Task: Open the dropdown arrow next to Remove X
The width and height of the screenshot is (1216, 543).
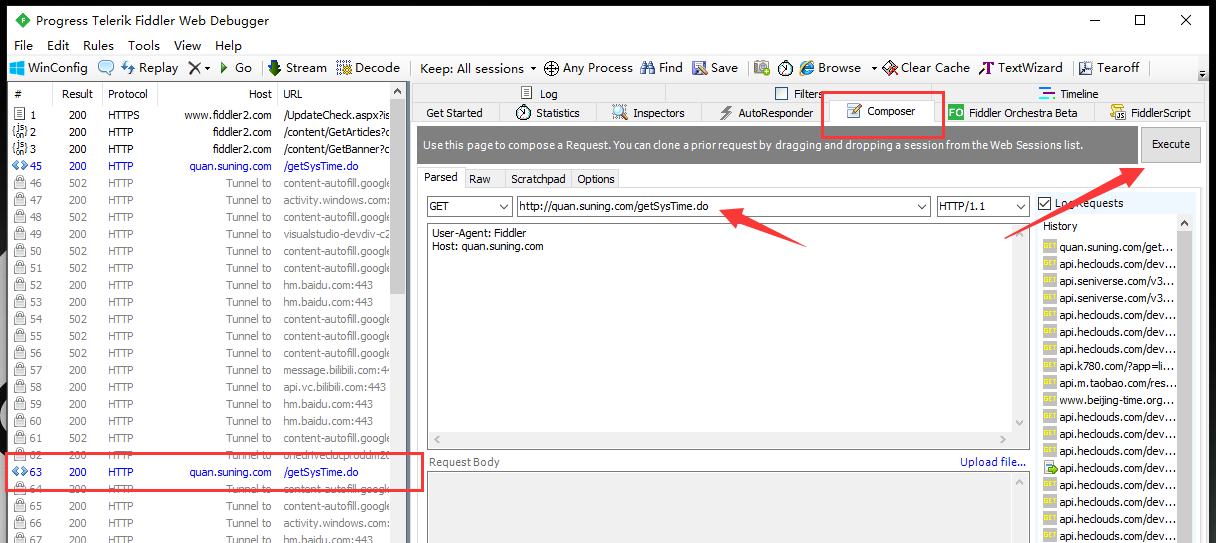Action: point(207,68)
